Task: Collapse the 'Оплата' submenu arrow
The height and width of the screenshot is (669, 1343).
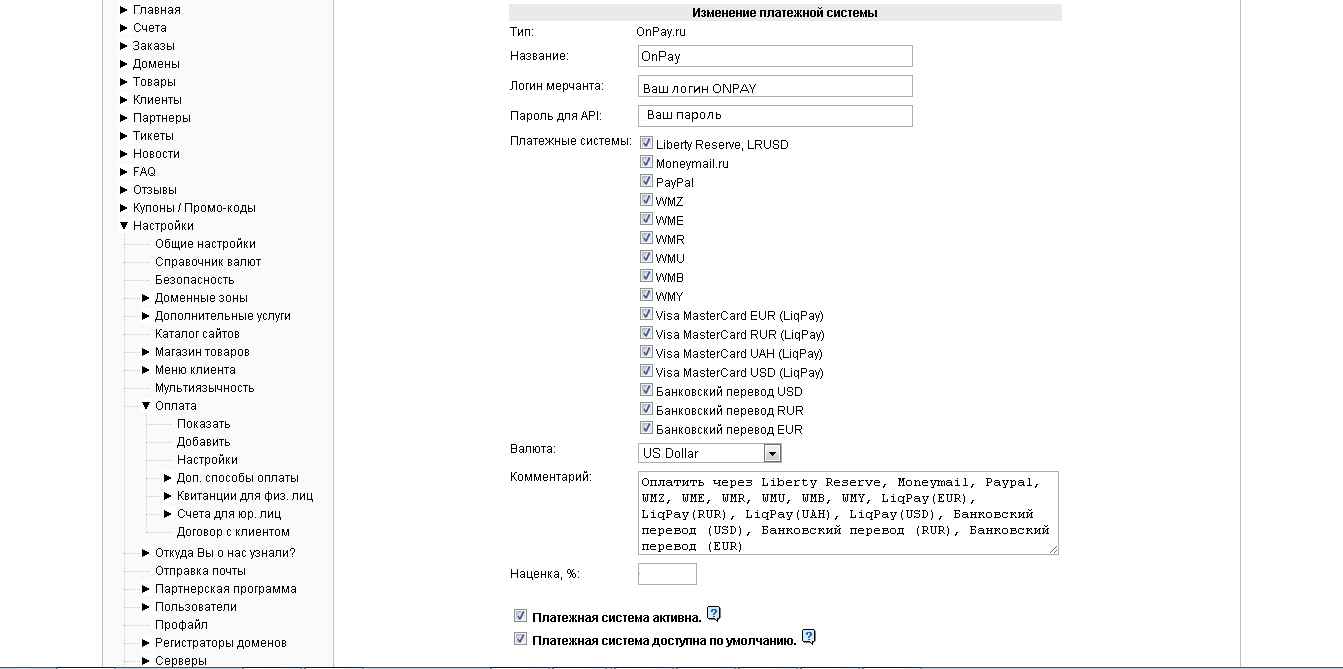Action: 146,406
